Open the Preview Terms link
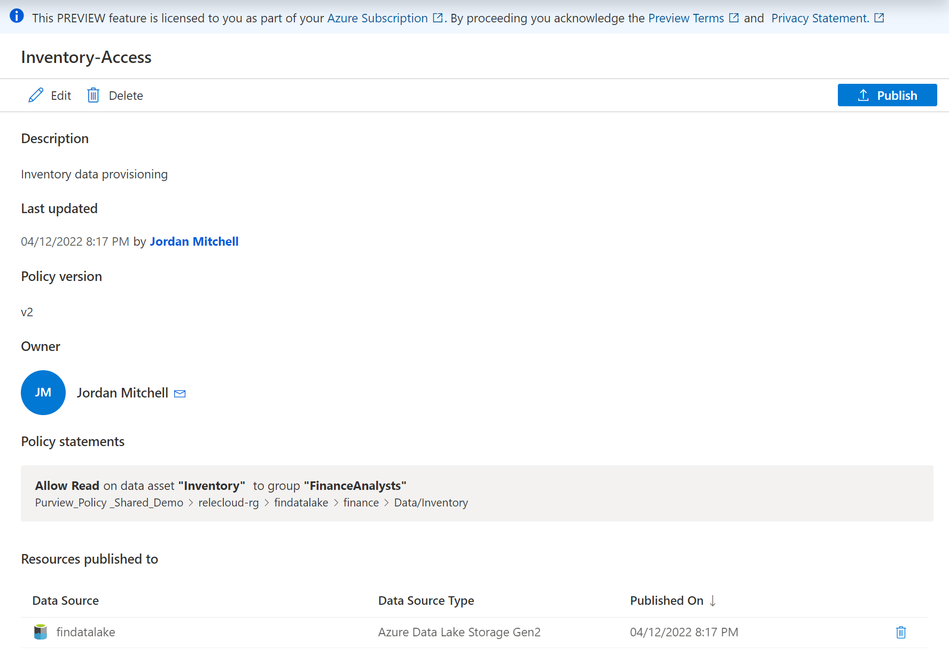Image resolution: width=949 pixels, height=656 pixels. [686, 18]
